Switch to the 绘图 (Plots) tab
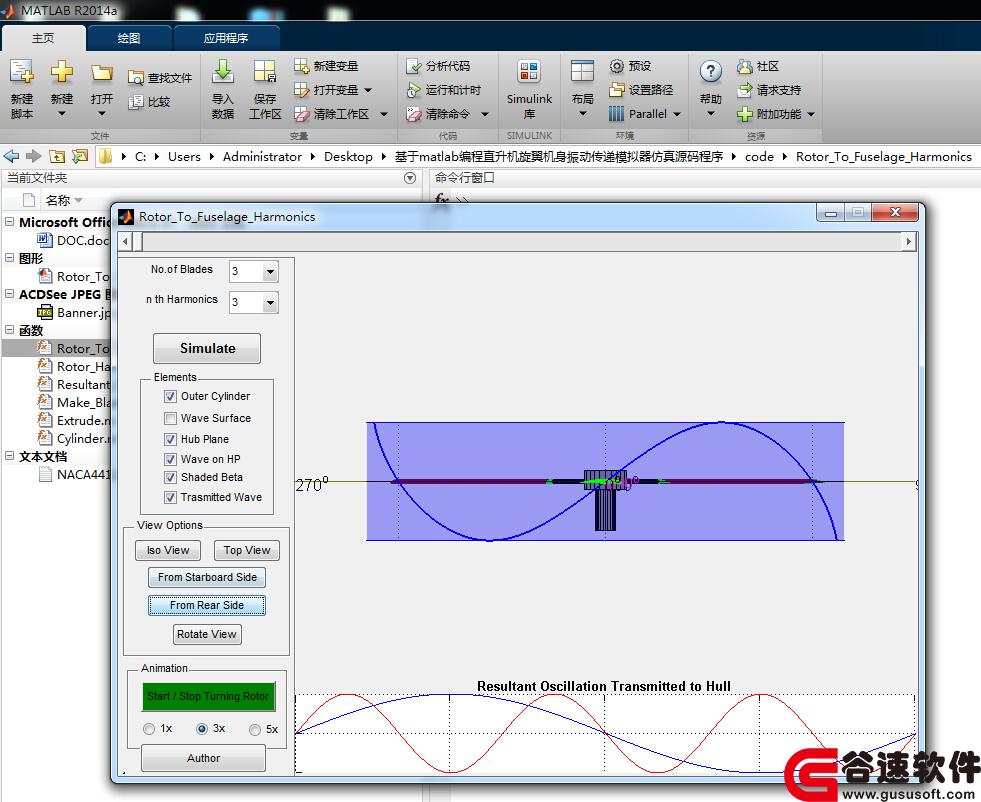The height and width of the screenshot is (802, 981). [x=129, y=38]
